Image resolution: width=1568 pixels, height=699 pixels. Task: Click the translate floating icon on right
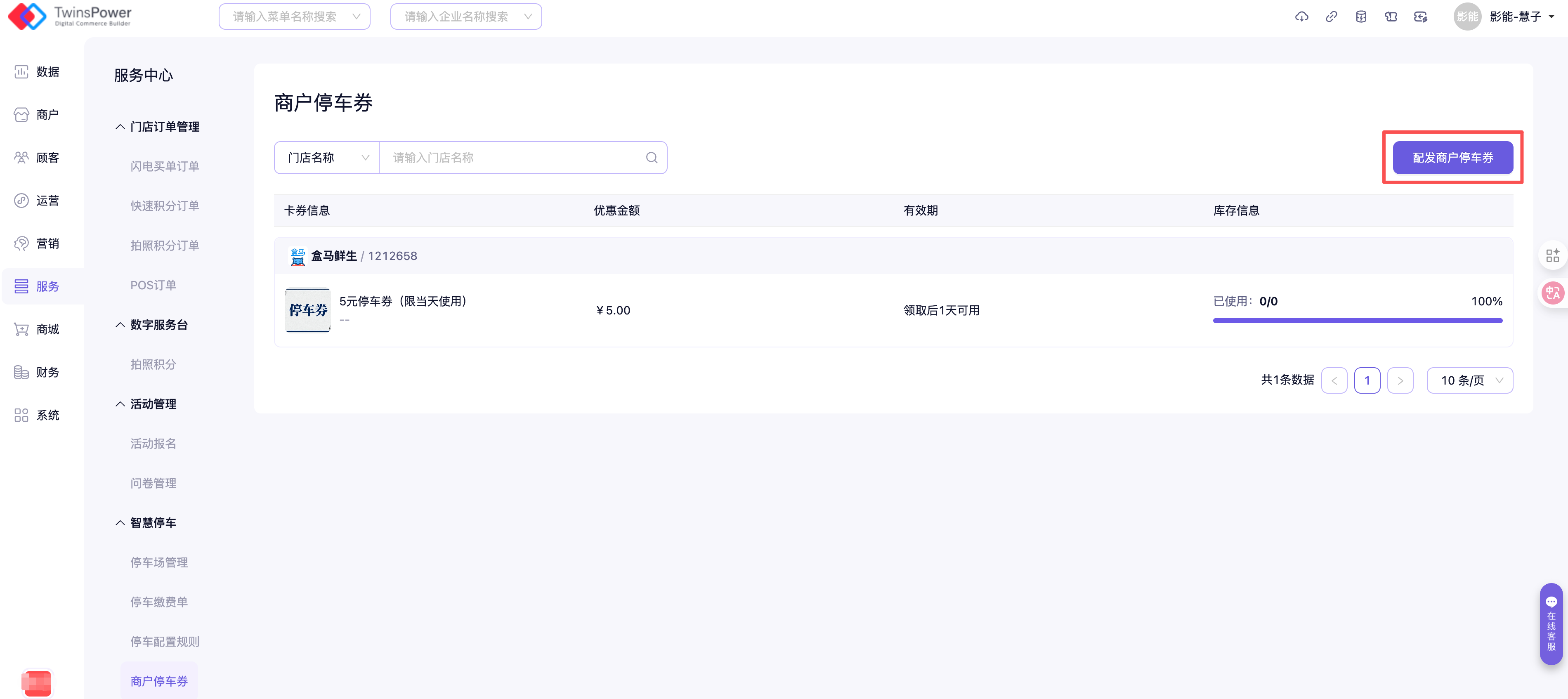(x=1552, y=293)
